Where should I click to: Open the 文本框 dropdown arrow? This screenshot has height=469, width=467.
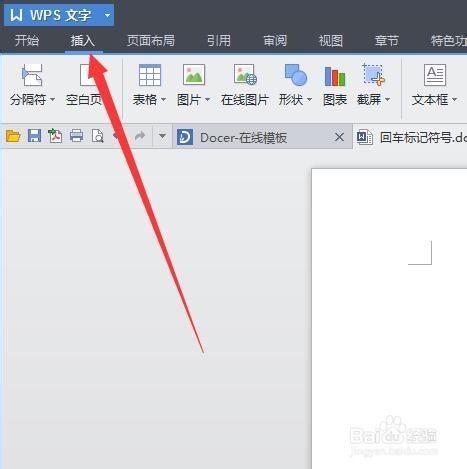tap(454, 99)
